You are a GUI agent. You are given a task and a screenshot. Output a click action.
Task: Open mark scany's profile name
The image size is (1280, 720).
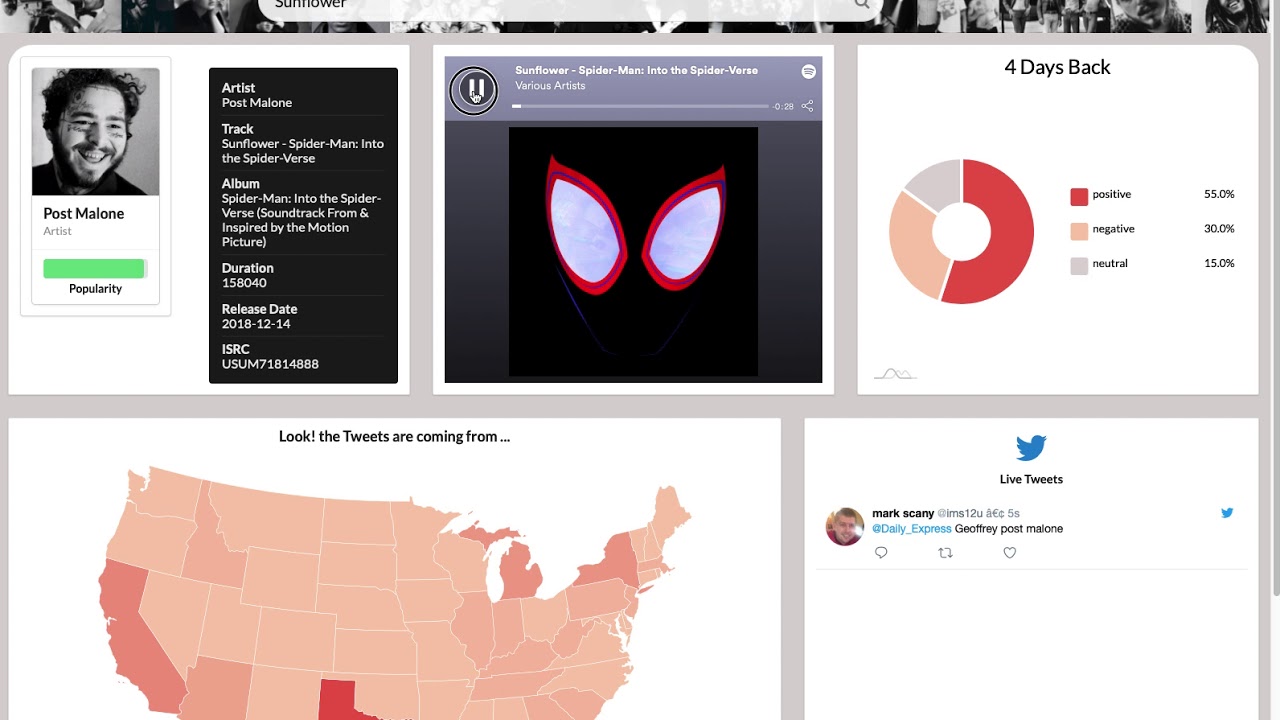903,513
